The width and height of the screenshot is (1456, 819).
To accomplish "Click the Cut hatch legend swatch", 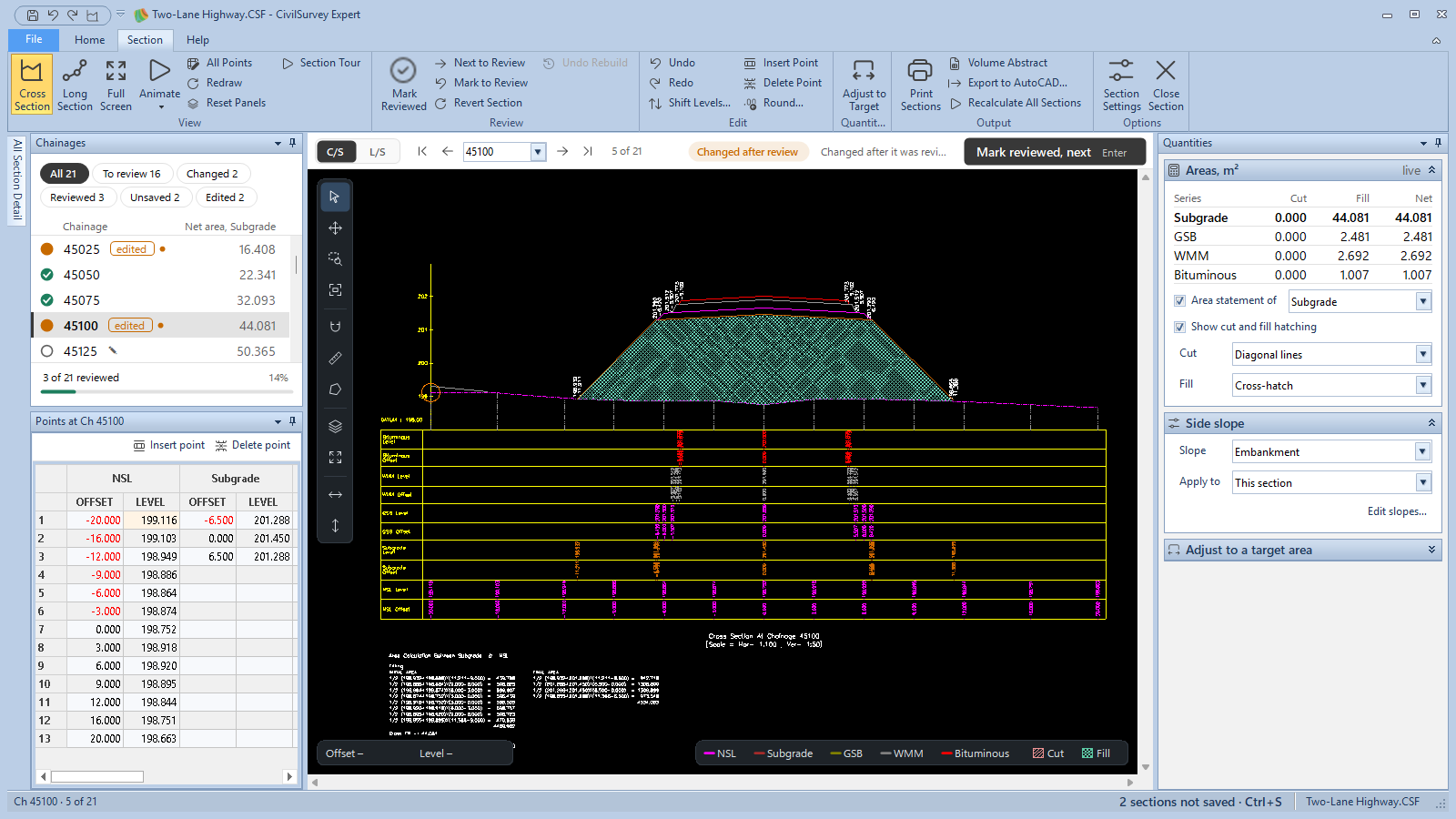I will click(1038, 753).
